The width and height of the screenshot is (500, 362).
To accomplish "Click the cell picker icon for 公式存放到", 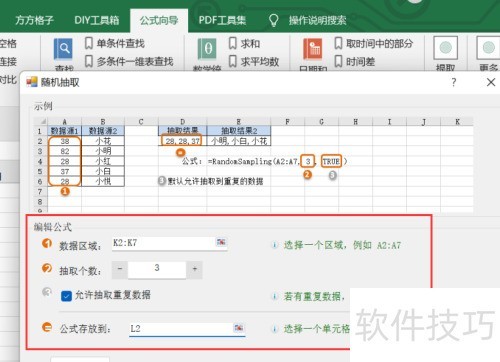I will 239,328.
